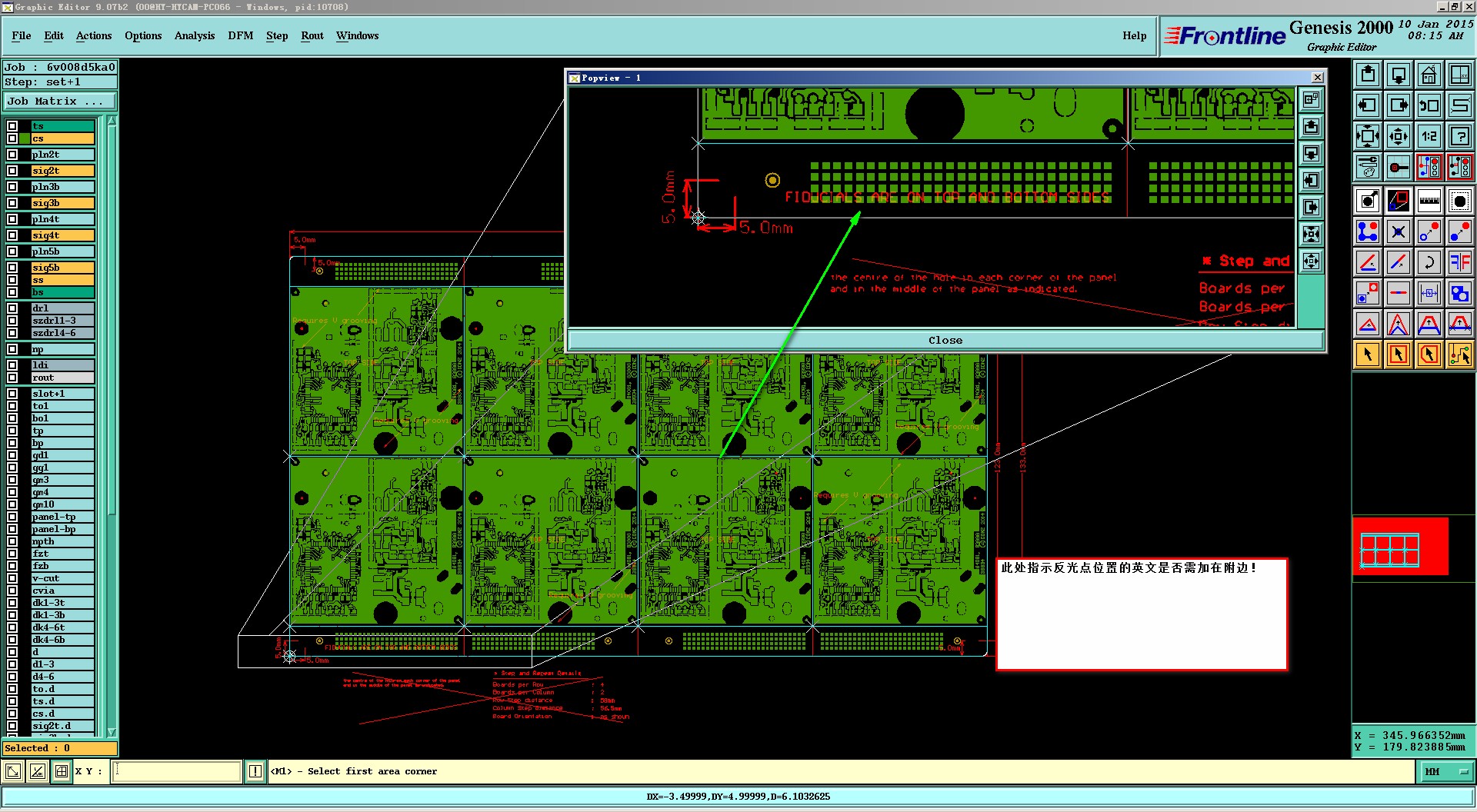The width and height of the screenshot is (1477, 812).
Task: Click the rotate arrow tool icon
Action: 1429,262
